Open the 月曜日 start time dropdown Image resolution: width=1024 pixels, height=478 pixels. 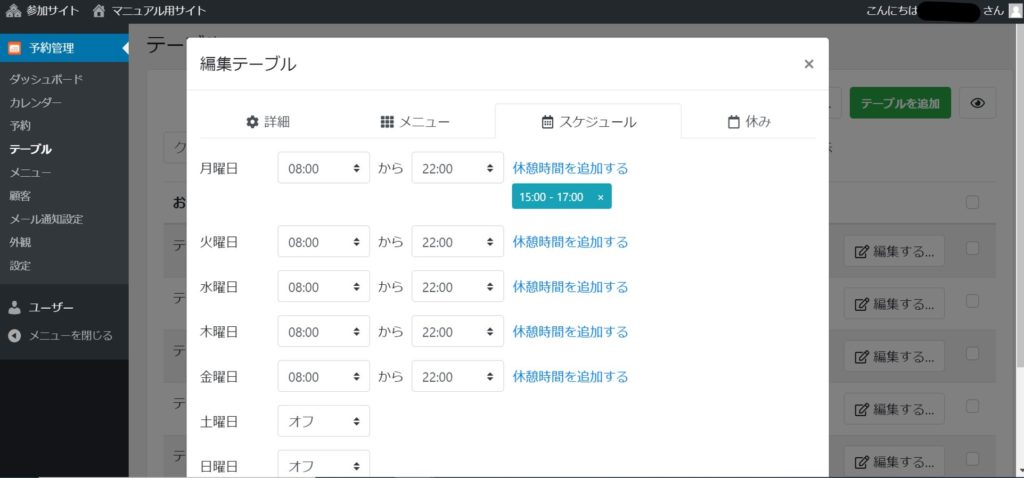[x=323, y=169]
